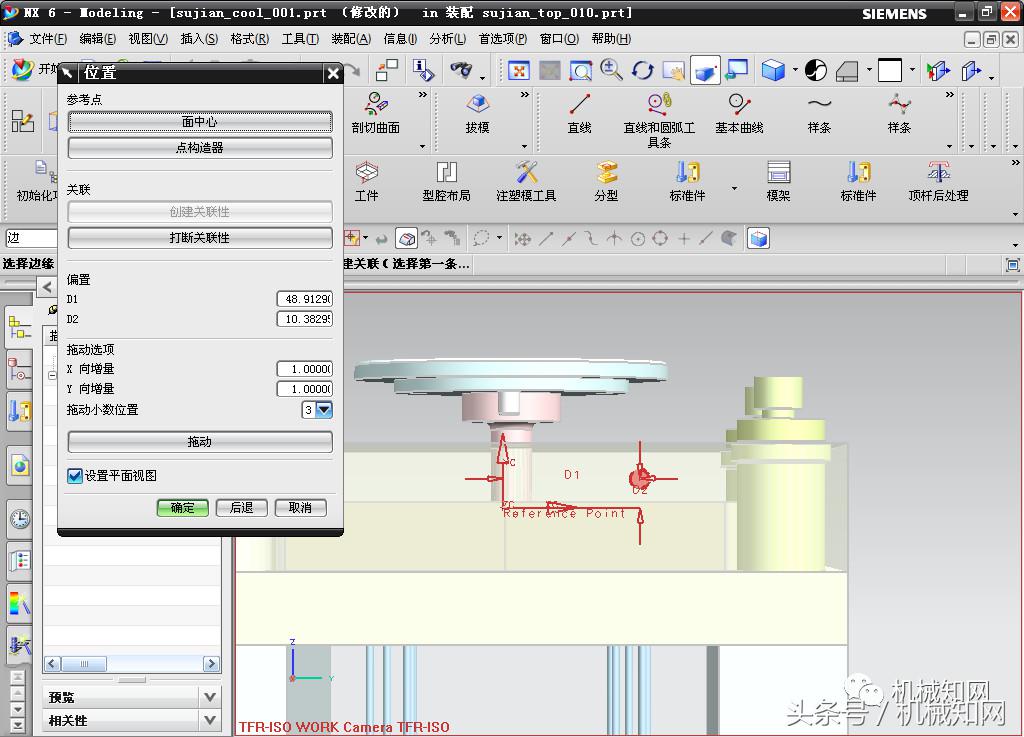Open the 装配(A) menu
Image resolution: width=1024 pixels, height=737 pixels.
click(x=350, y=39)
